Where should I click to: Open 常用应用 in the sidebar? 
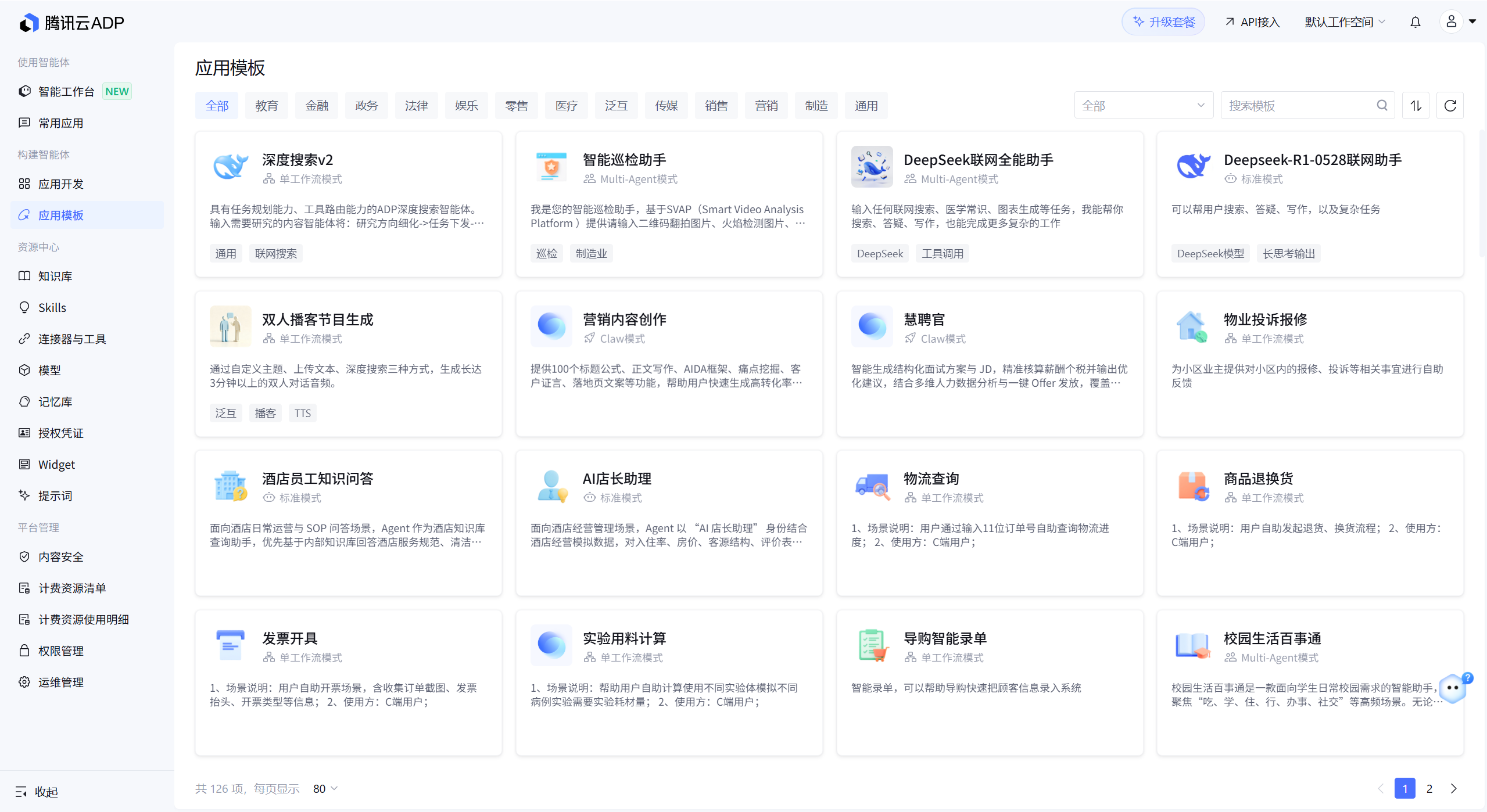87,123
